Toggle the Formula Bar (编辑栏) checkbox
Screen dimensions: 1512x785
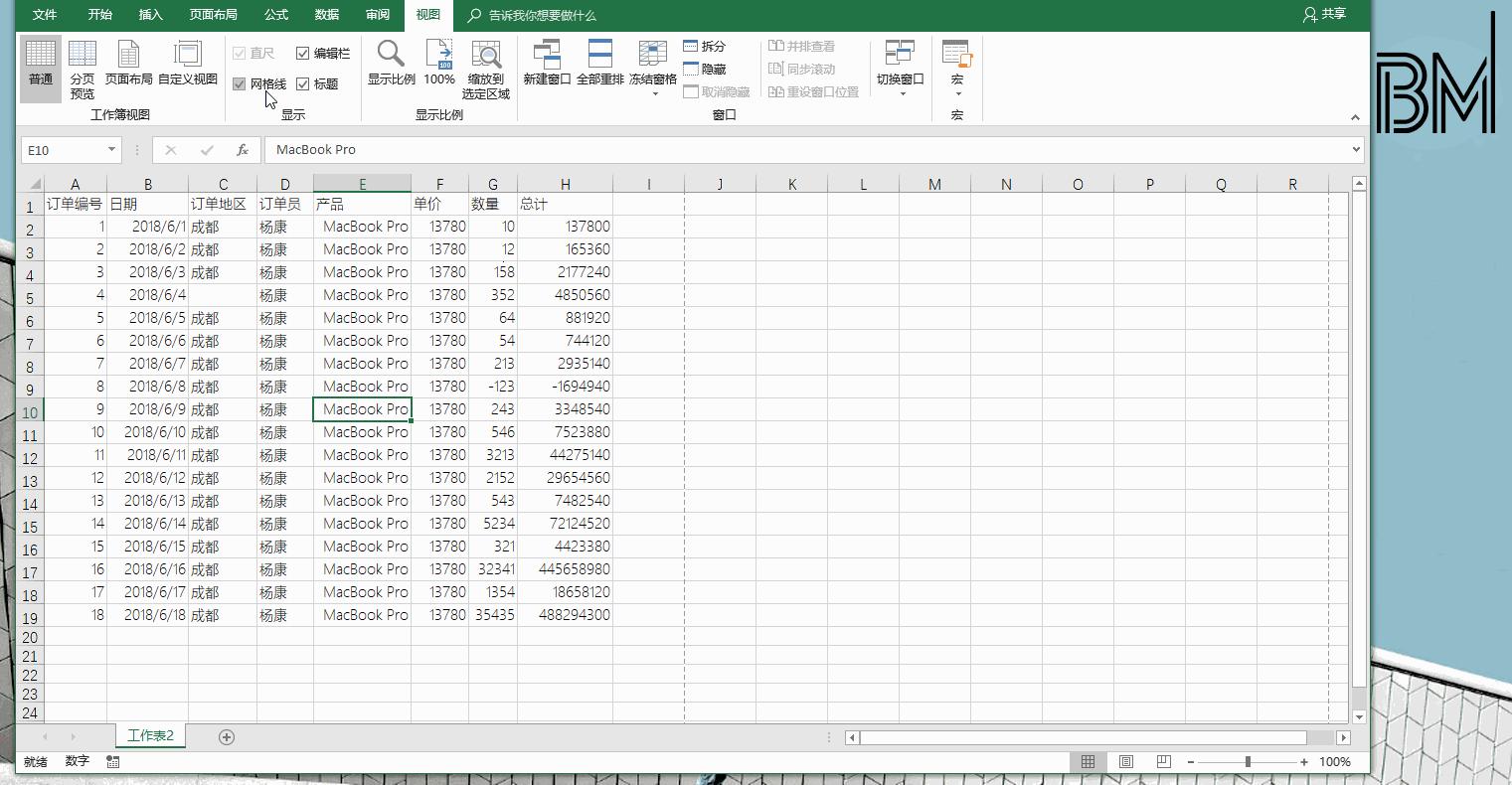point(303,54)
